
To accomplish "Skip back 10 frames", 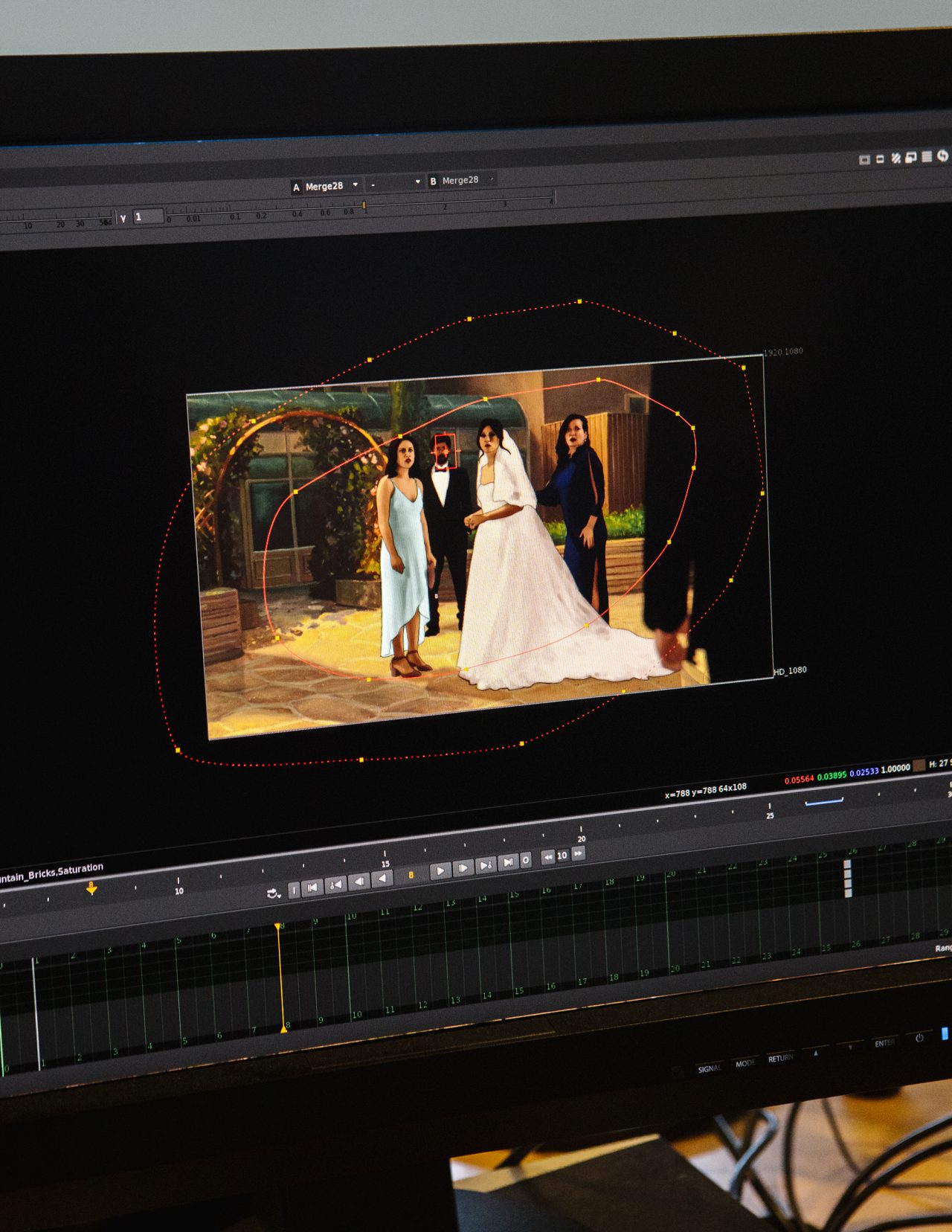I will point(548,857).
